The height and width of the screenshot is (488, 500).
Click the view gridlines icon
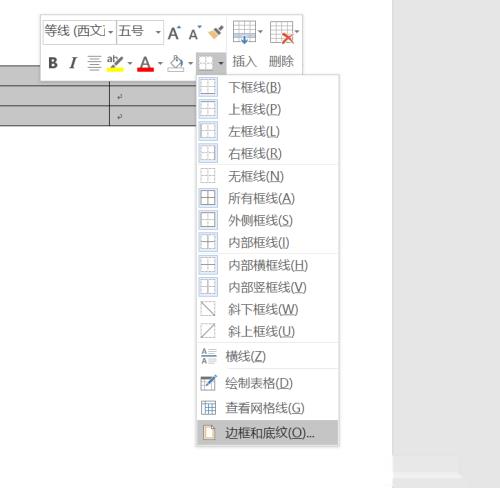point(209,408)
